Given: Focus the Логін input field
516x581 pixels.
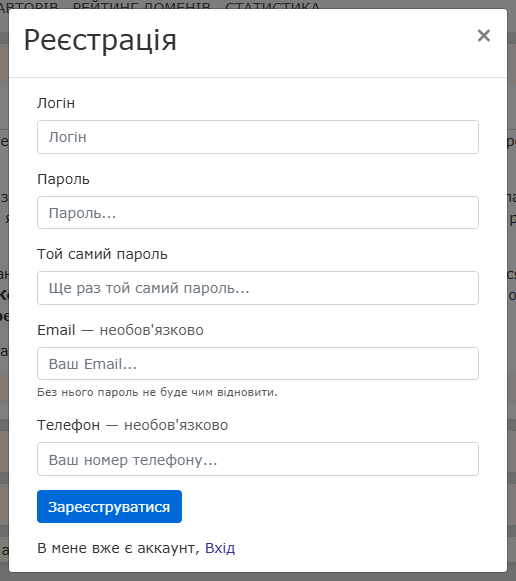Looking at the screenshot, I should 258,137.
